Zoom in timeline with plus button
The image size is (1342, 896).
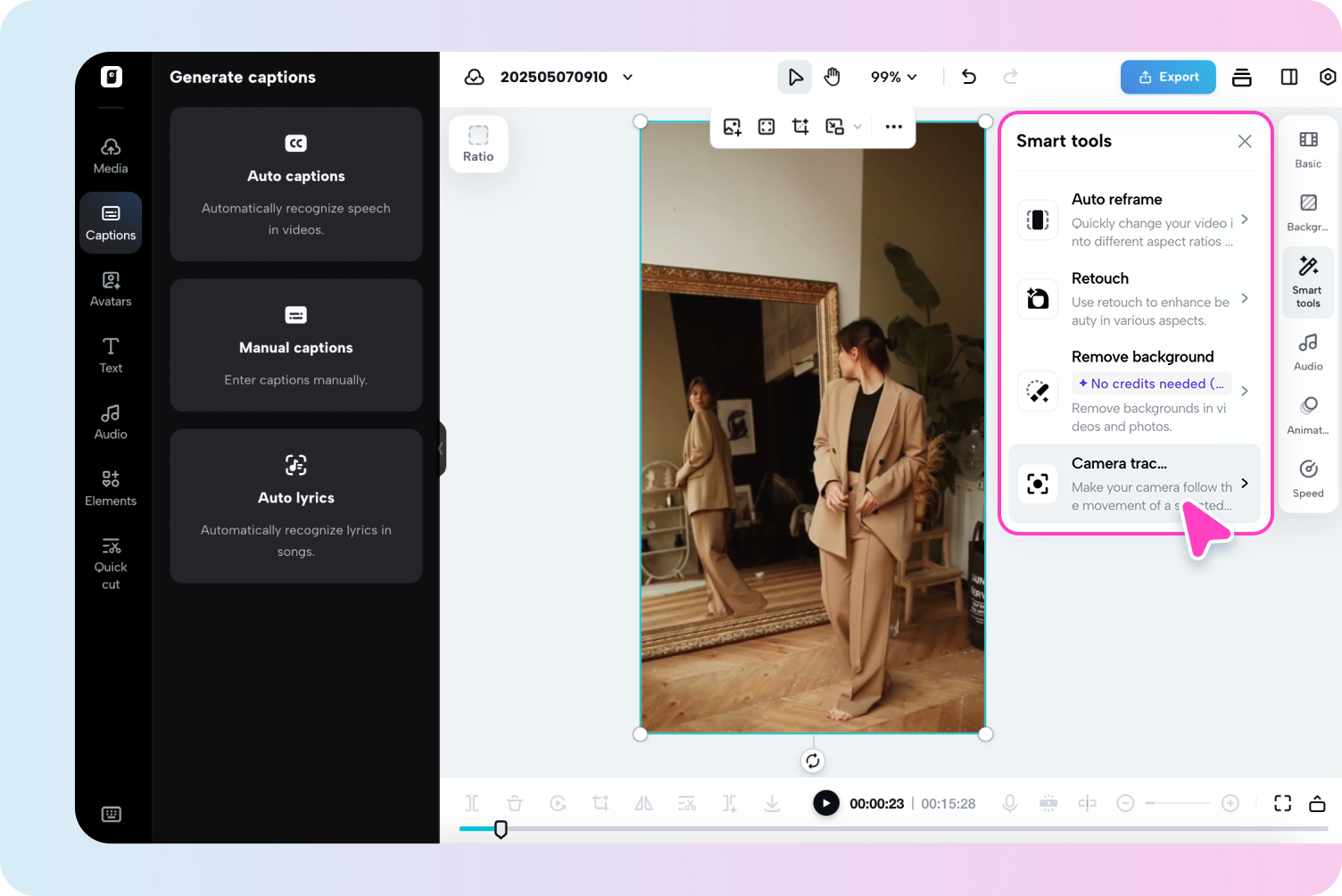[x=1230, y=803]
